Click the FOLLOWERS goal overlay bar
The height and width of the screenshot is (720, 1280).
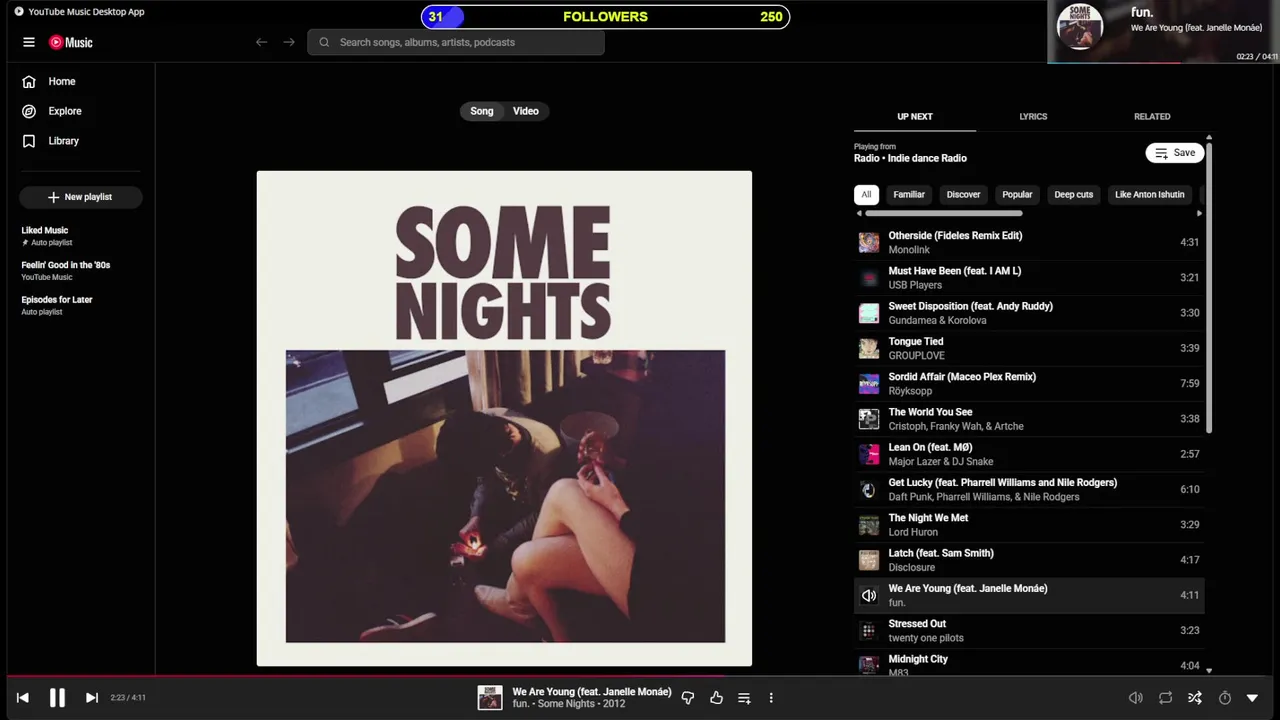pyautogui.click(x=605, y=17)
